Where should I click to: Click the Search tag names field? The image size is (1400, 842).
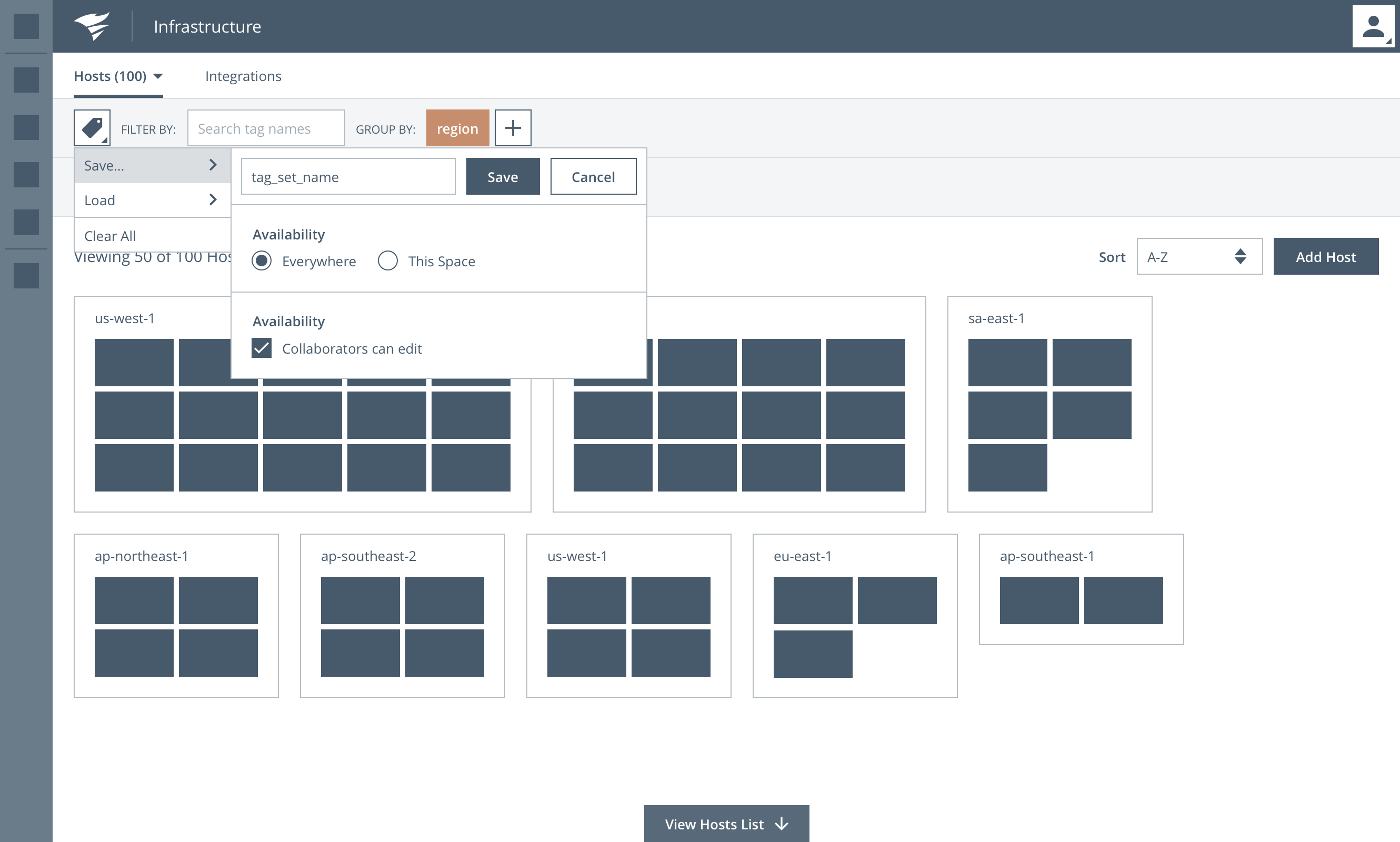pos(266,128)
